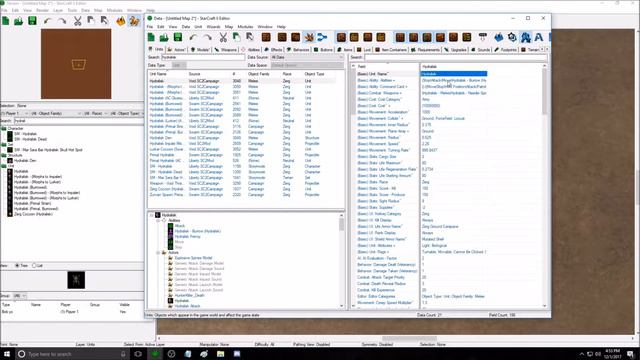This screenshot has height=360, width=640.
Task: Click Paste icon in Data editor toolbar
Action: pos(249,37)
